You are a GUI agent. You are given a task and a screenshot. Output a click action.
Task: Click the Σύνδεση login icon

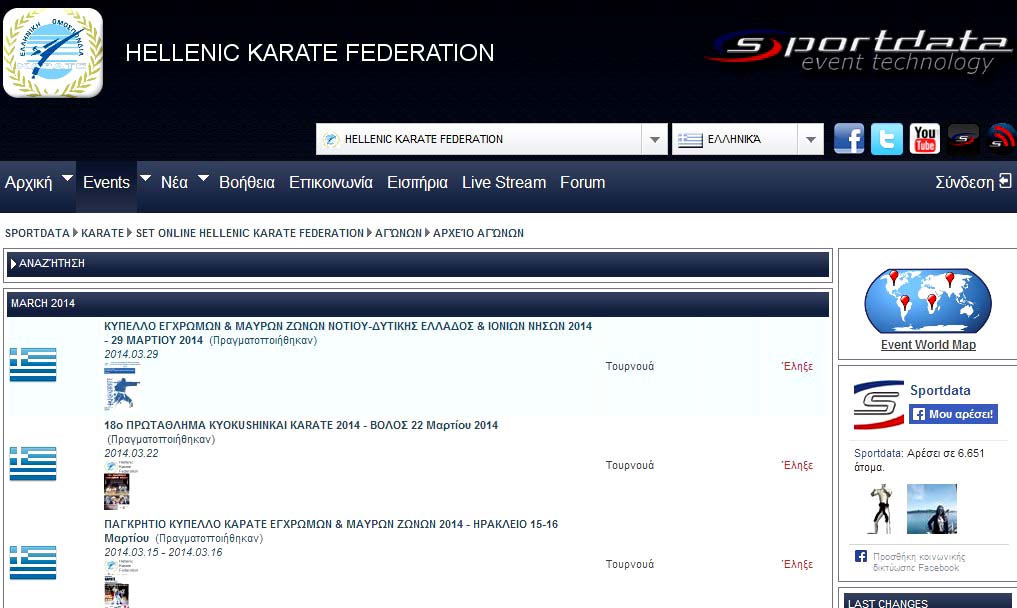click(1005, 182)
